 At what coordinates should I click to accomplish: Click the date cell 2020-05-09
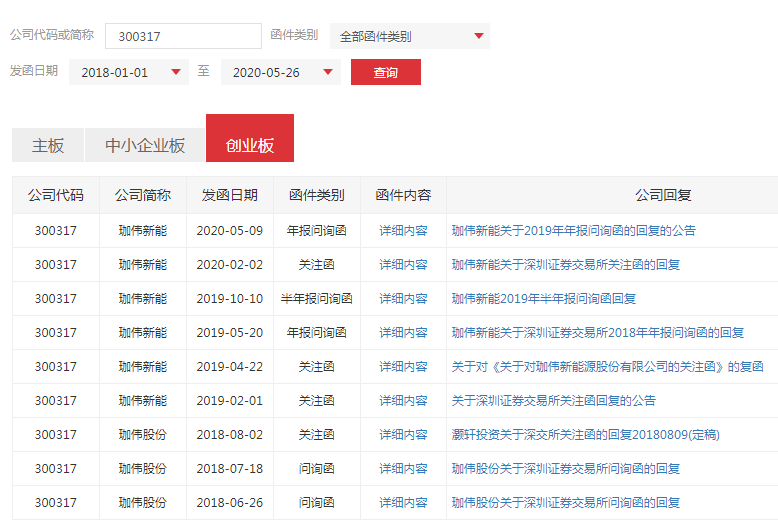[x=230, y=231]
